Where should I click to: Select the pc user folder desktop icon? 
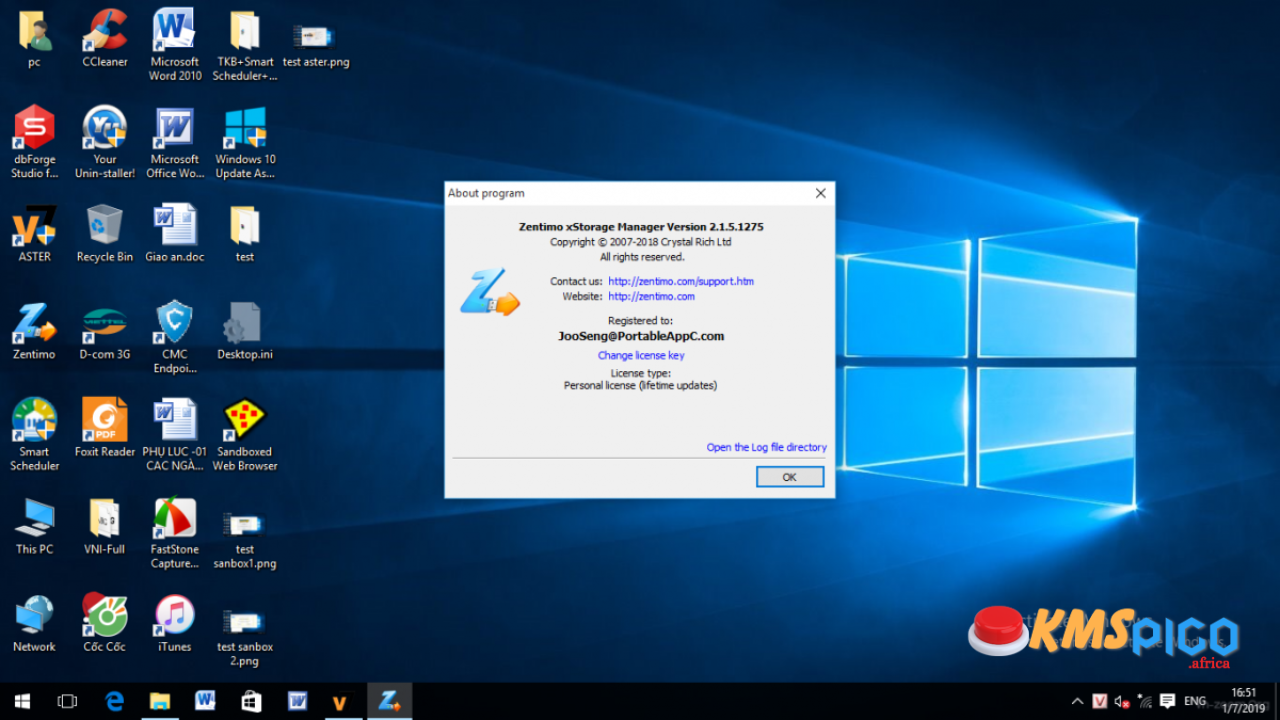click(34, 40)
